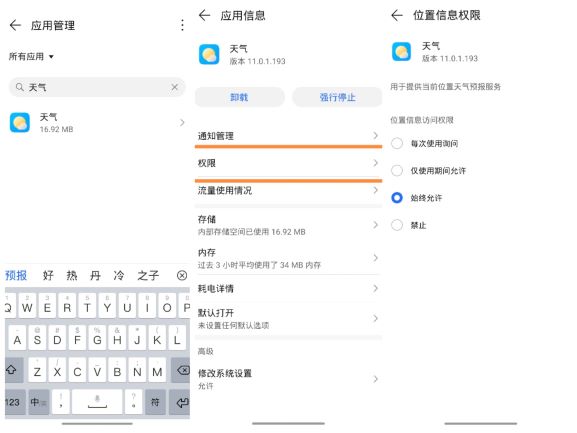Tap the space bar key

click(97, 402)
